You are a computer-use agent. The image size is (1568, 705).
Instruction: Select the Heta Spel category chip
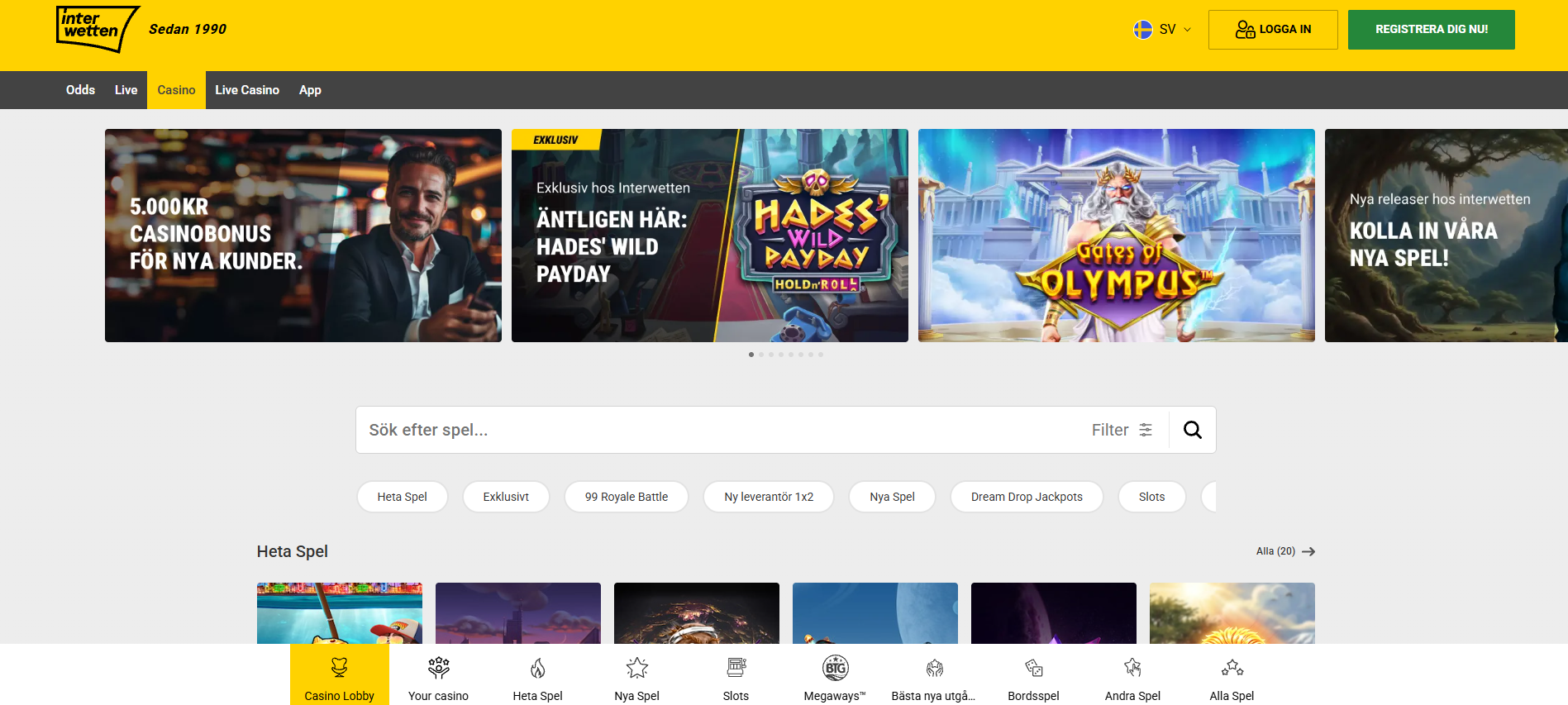point(403,497)
